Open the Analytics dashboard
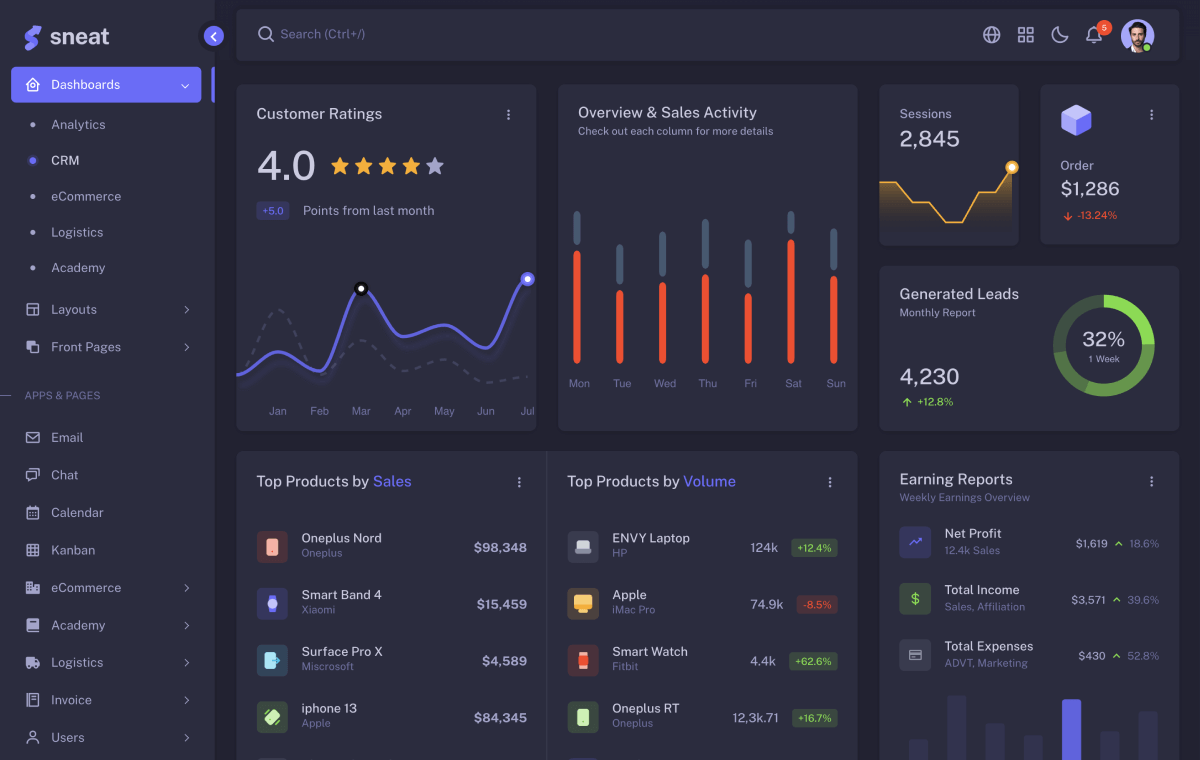Image resolution: width=1200 pixels, height=760 pixels. click(78, 124)
